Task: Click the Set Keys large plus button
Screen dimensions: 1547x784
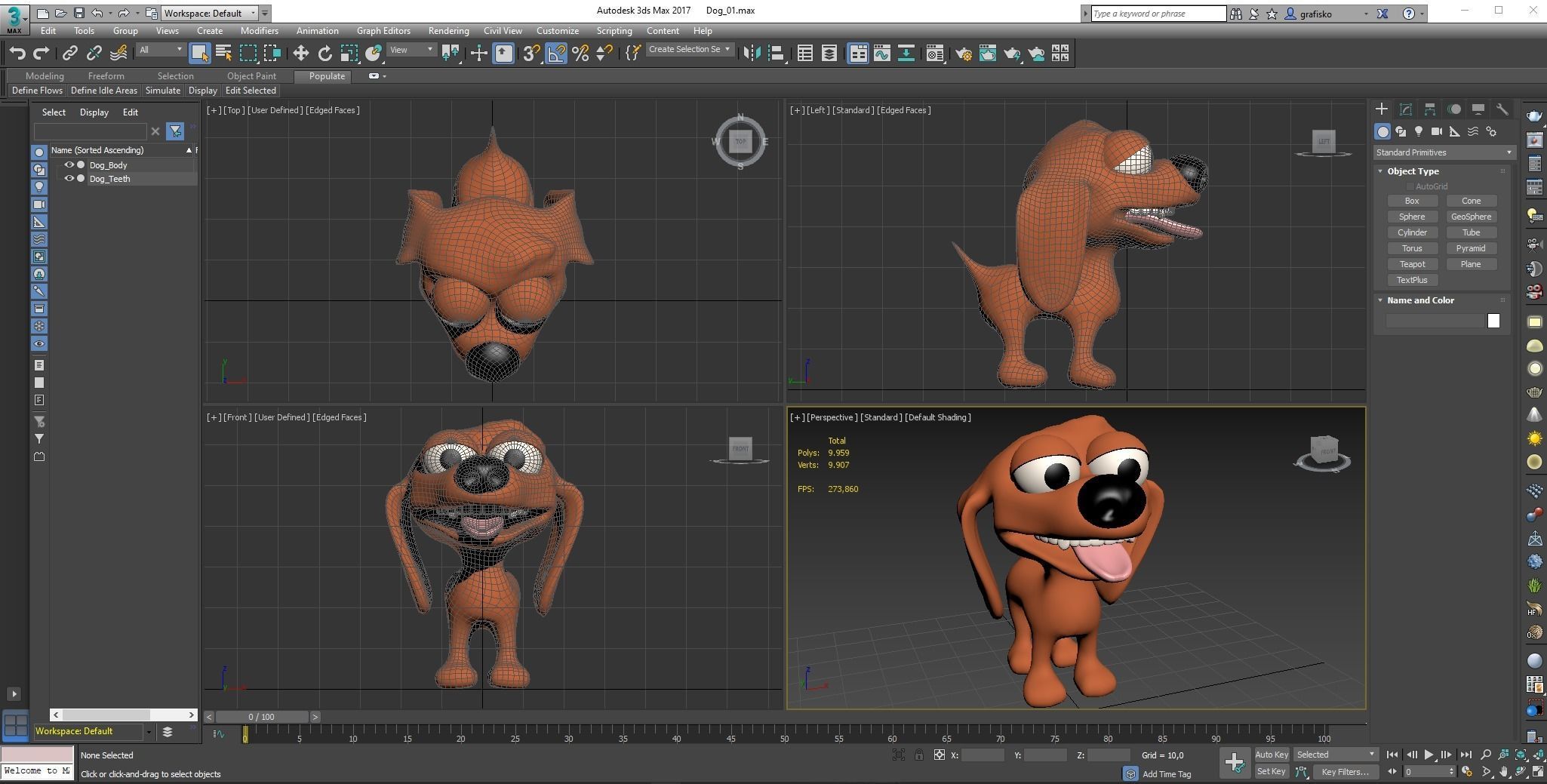Action: point(1235,763)
